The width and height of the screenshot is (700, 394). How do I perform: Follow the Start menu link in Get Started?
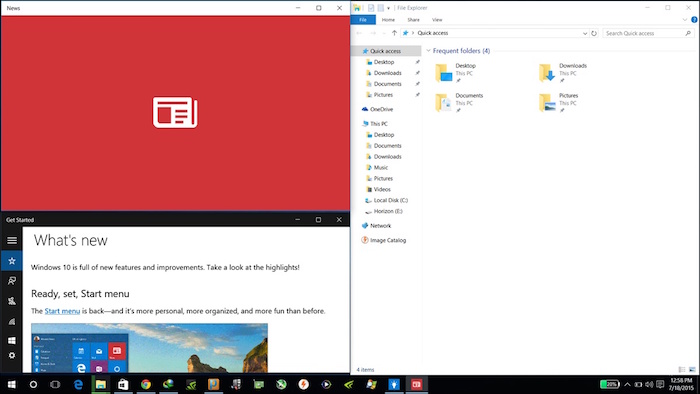click(x=62, y=311)
